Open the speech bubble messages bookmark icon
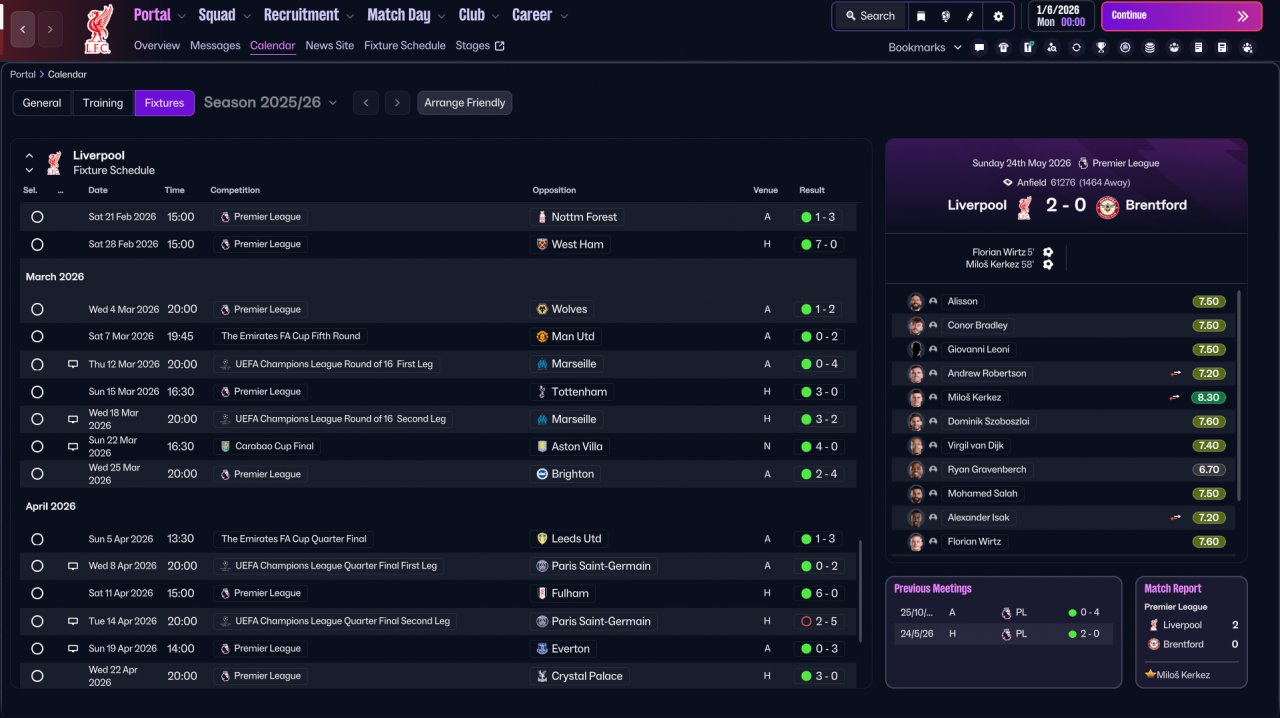Image resolution: width=1280 pixels, height=718 pixels. pyautogui.click(x=979, y=47)
